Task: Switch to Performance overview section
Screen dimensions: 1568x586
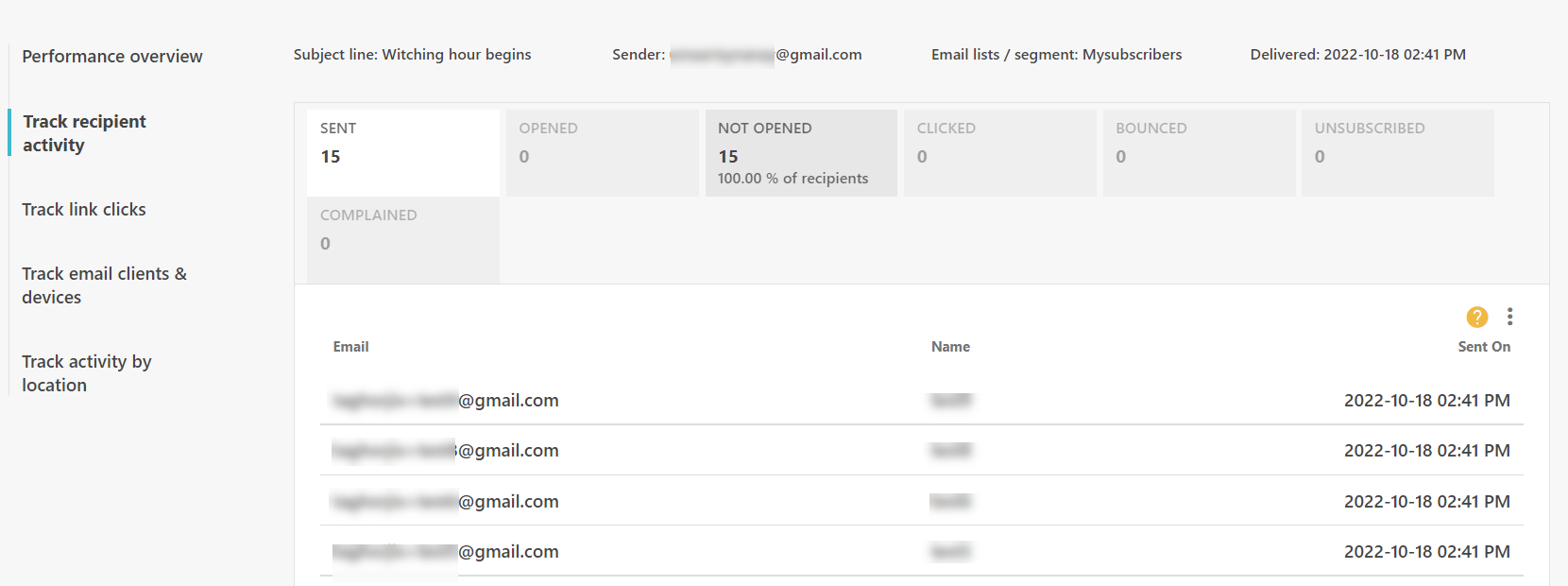Action: point(111,56)
